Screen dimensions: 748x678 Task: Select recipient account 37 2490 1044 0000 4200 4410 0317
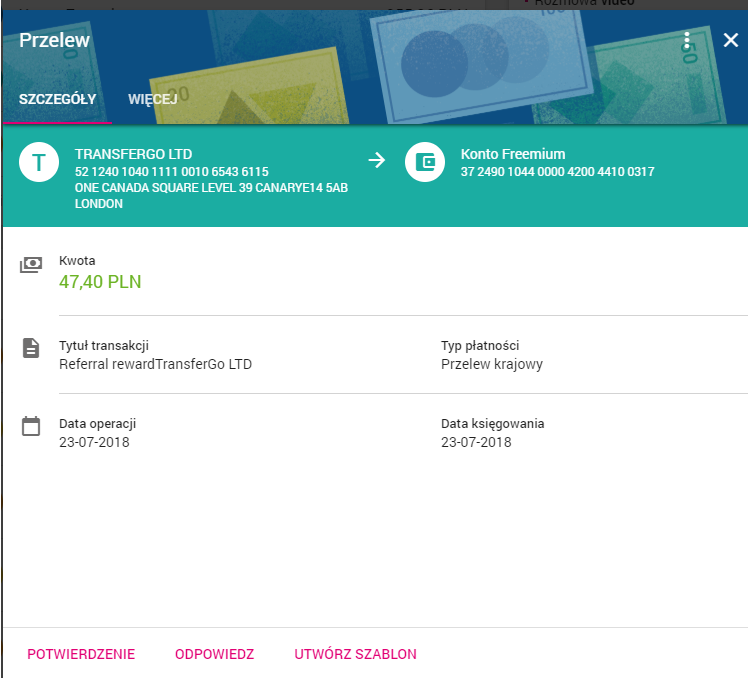558,172
